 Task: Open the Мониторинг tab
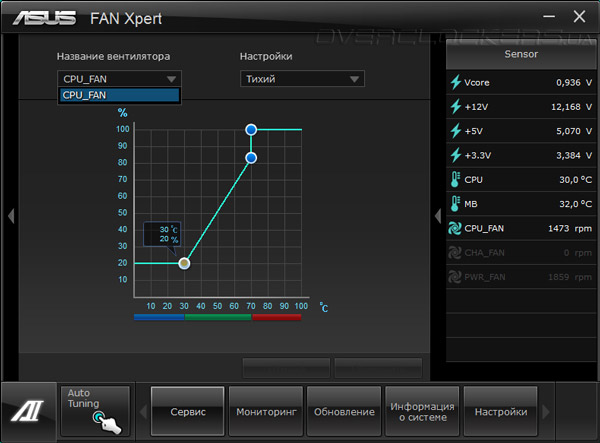click(x=266, y=411)
